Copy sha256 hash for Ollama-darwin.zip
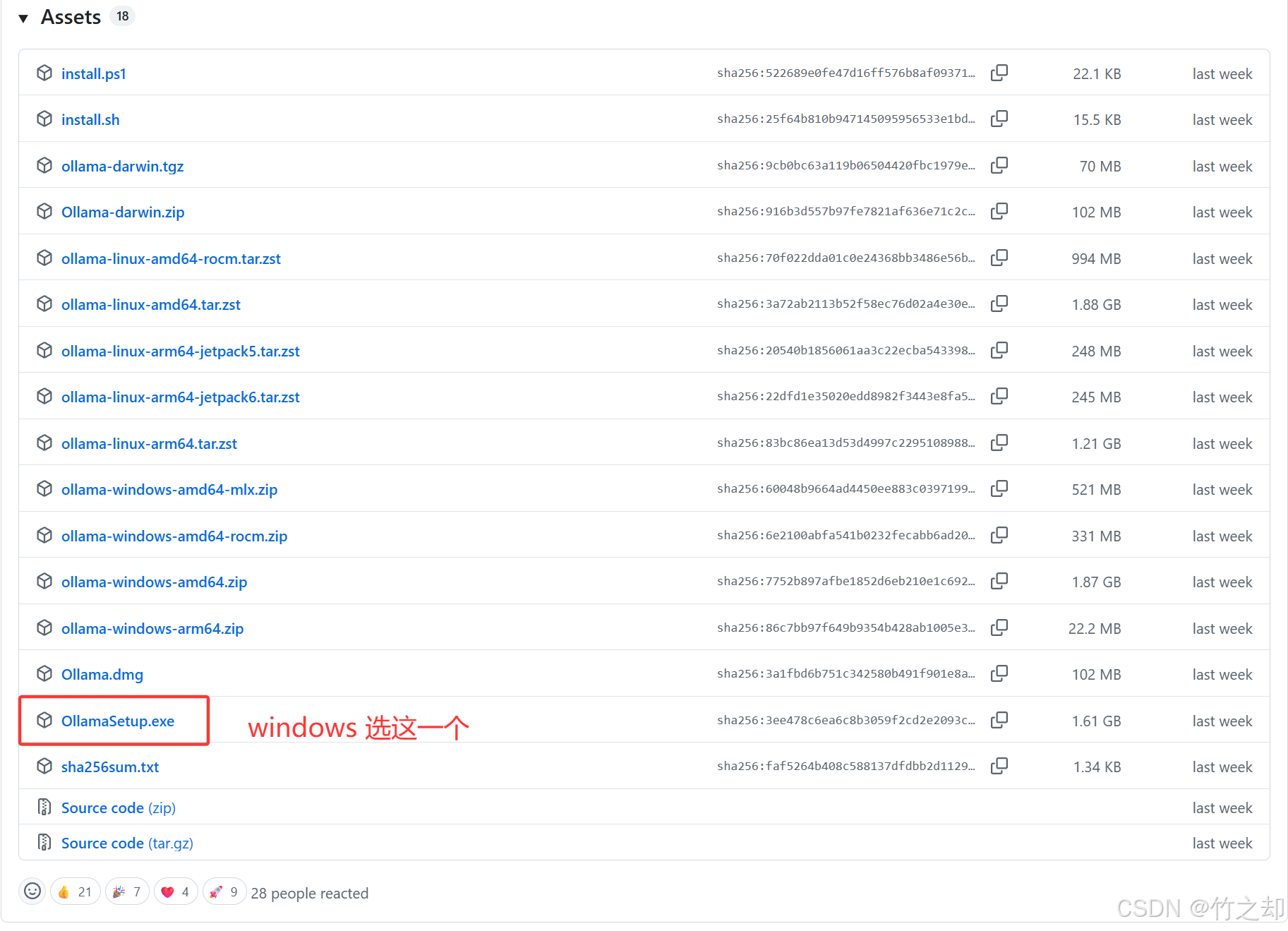1288x931 pixels. 999,211
